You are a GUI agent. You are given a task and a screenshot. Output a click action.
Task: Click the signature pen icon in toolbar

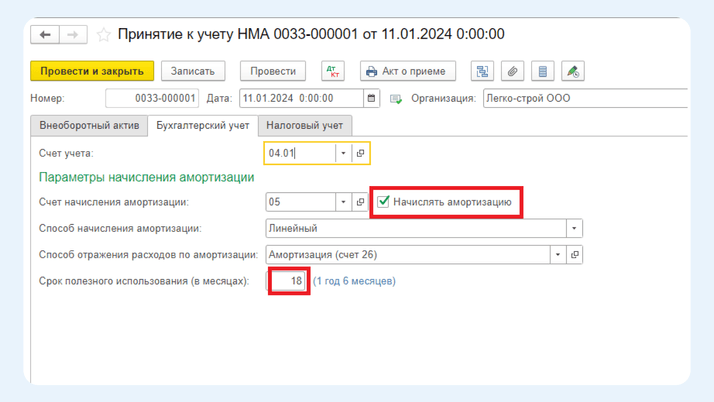tap(573, 71)
